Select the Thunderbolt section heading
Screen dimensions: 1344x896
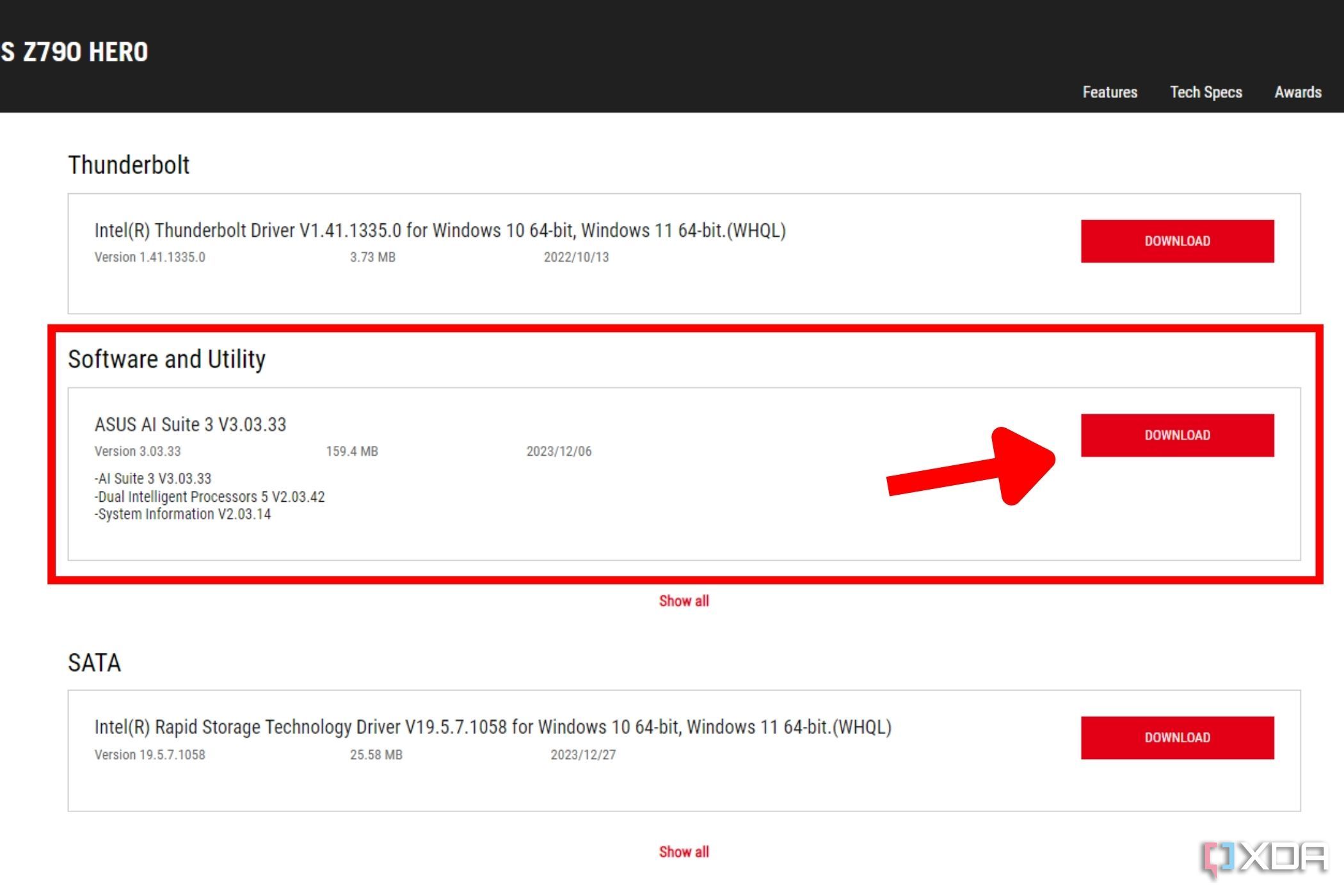pyautogui.click(x=129, y=165)
